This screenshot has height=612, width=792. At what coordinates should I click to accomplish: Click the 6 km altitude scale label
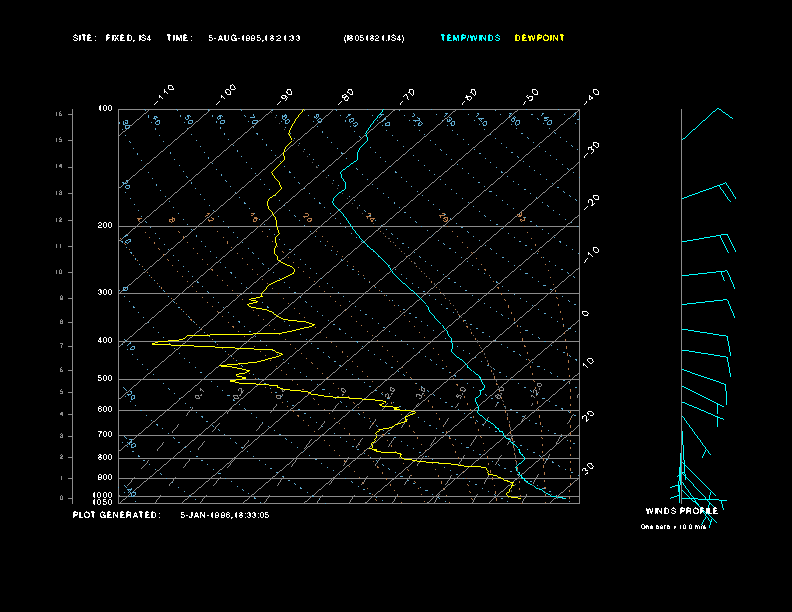click(x=62, y=370)
